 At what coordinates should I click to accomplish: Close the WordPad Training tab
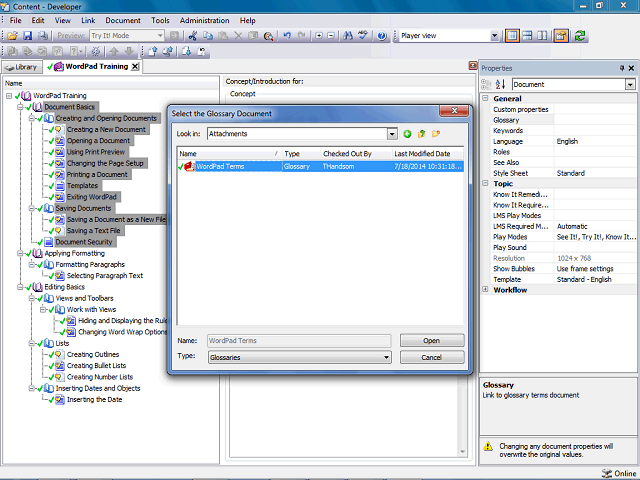tap(135, 67)
